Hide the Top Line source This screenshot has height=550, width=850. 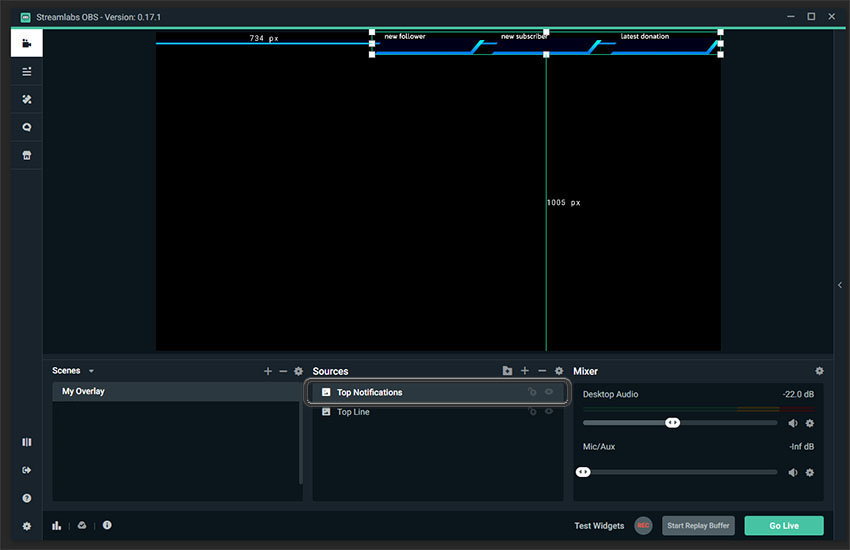tap(549, 411)
